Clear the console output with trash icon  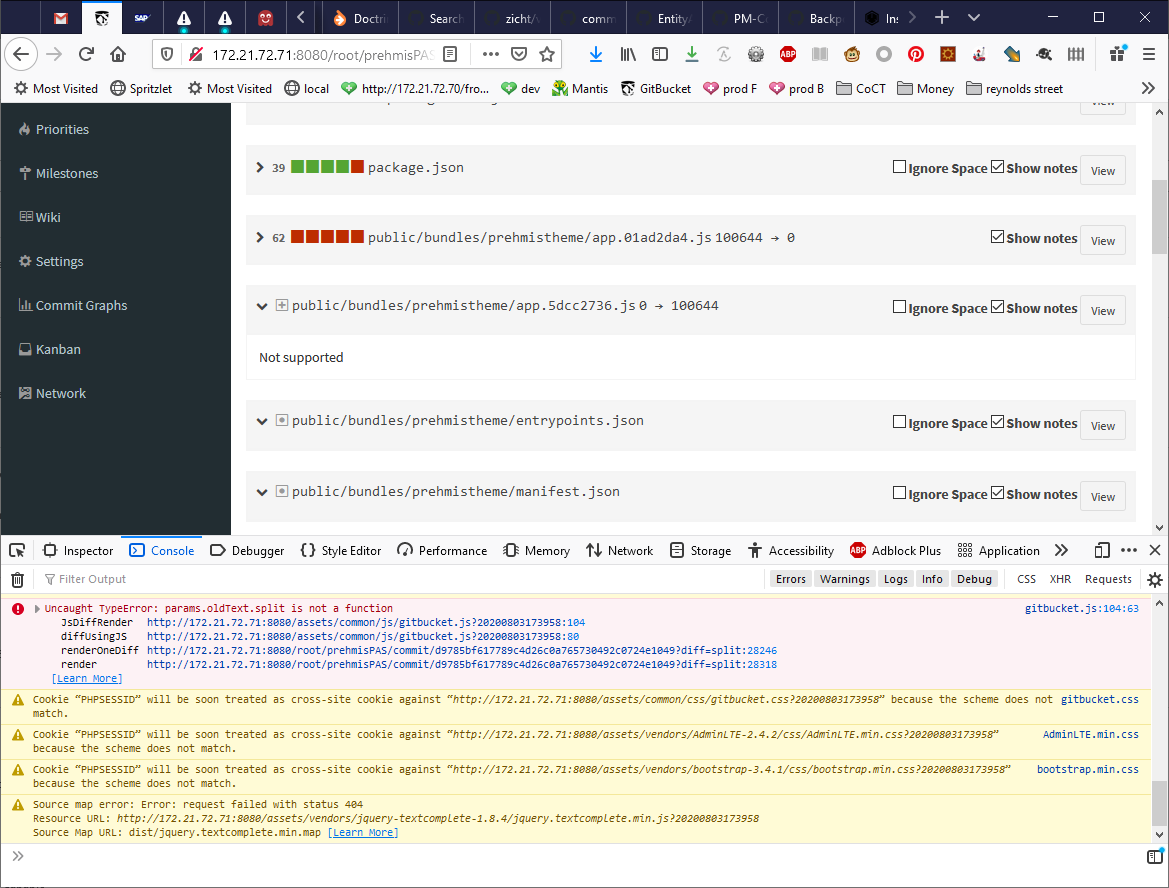click(x=18, y=579)
